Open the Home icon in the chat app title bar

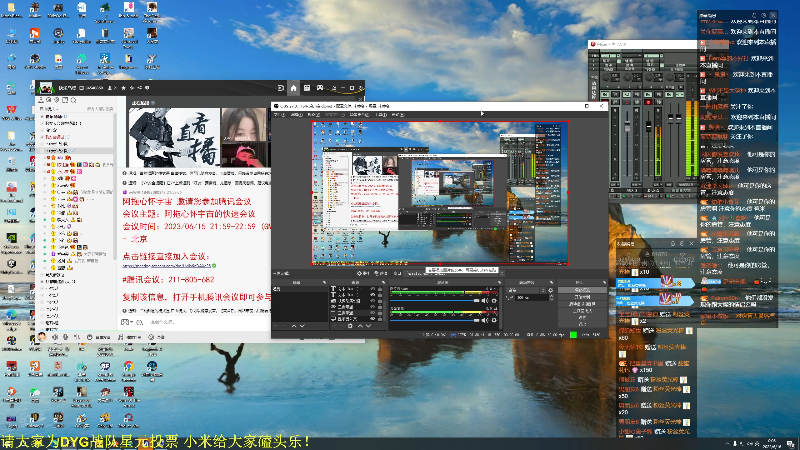tap(293, 88)
